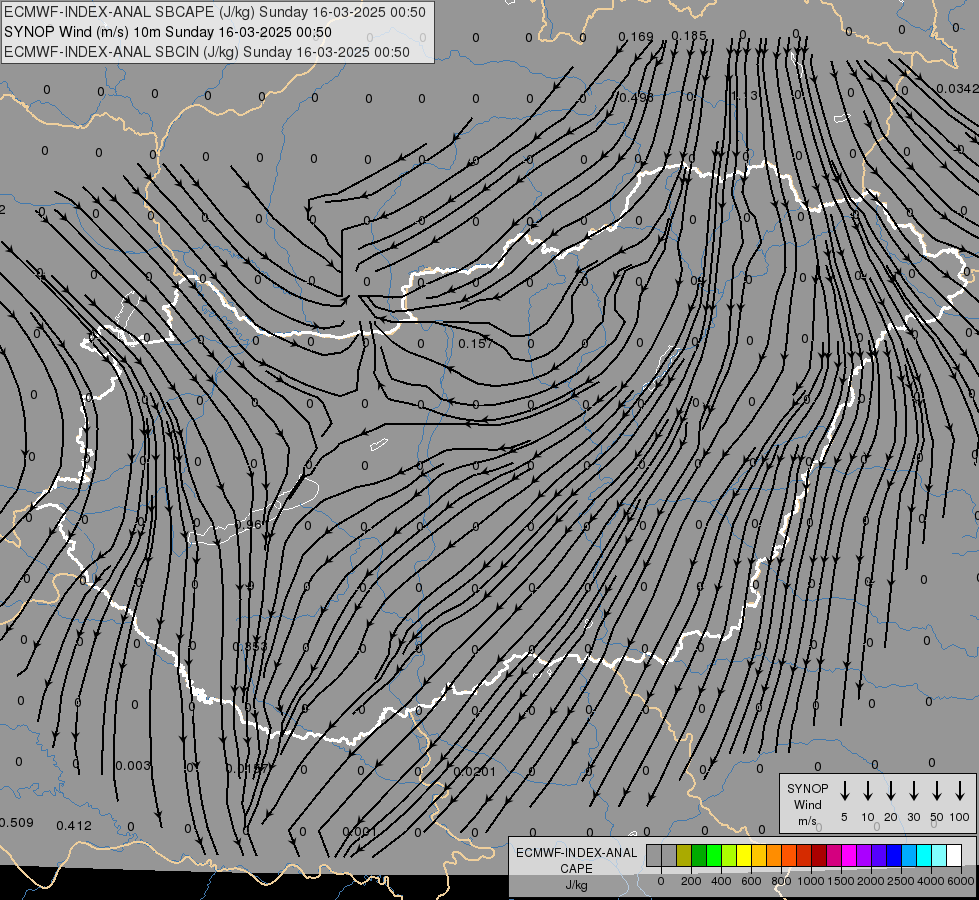Select the wind arrow above the 5 label
The width and height of the screenshot is (979, 900).
pyautogui.click(x=844, y=791)
